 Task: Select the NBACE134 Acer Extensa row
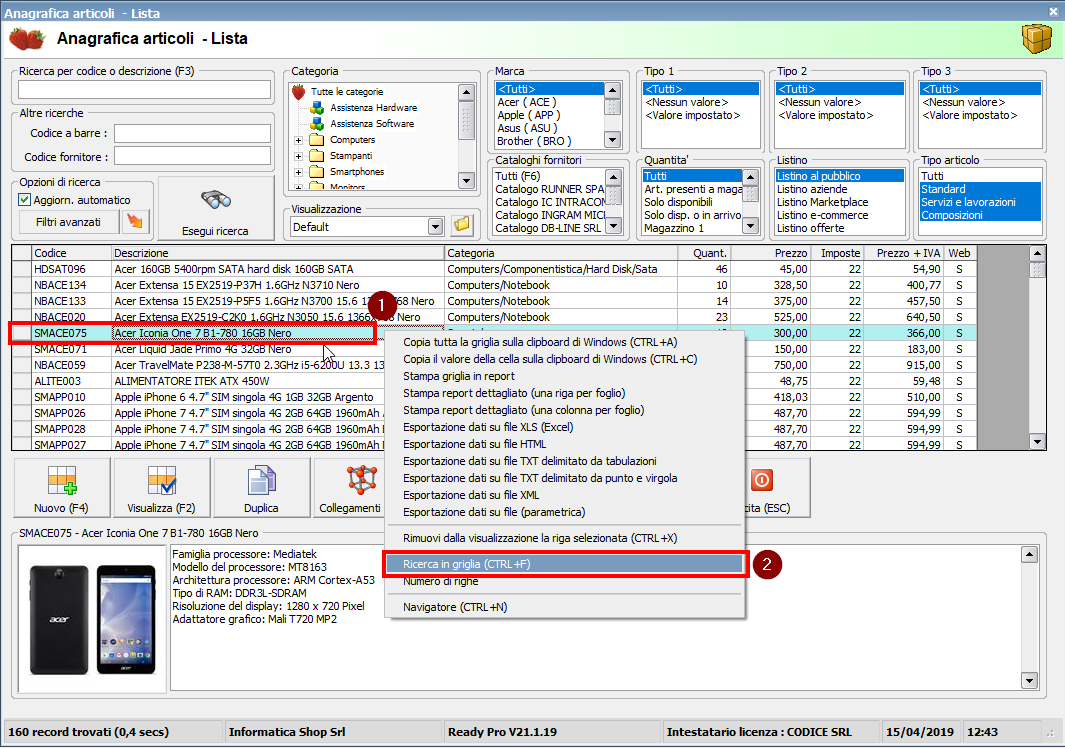pyautogui.click(x=494, y=285)
